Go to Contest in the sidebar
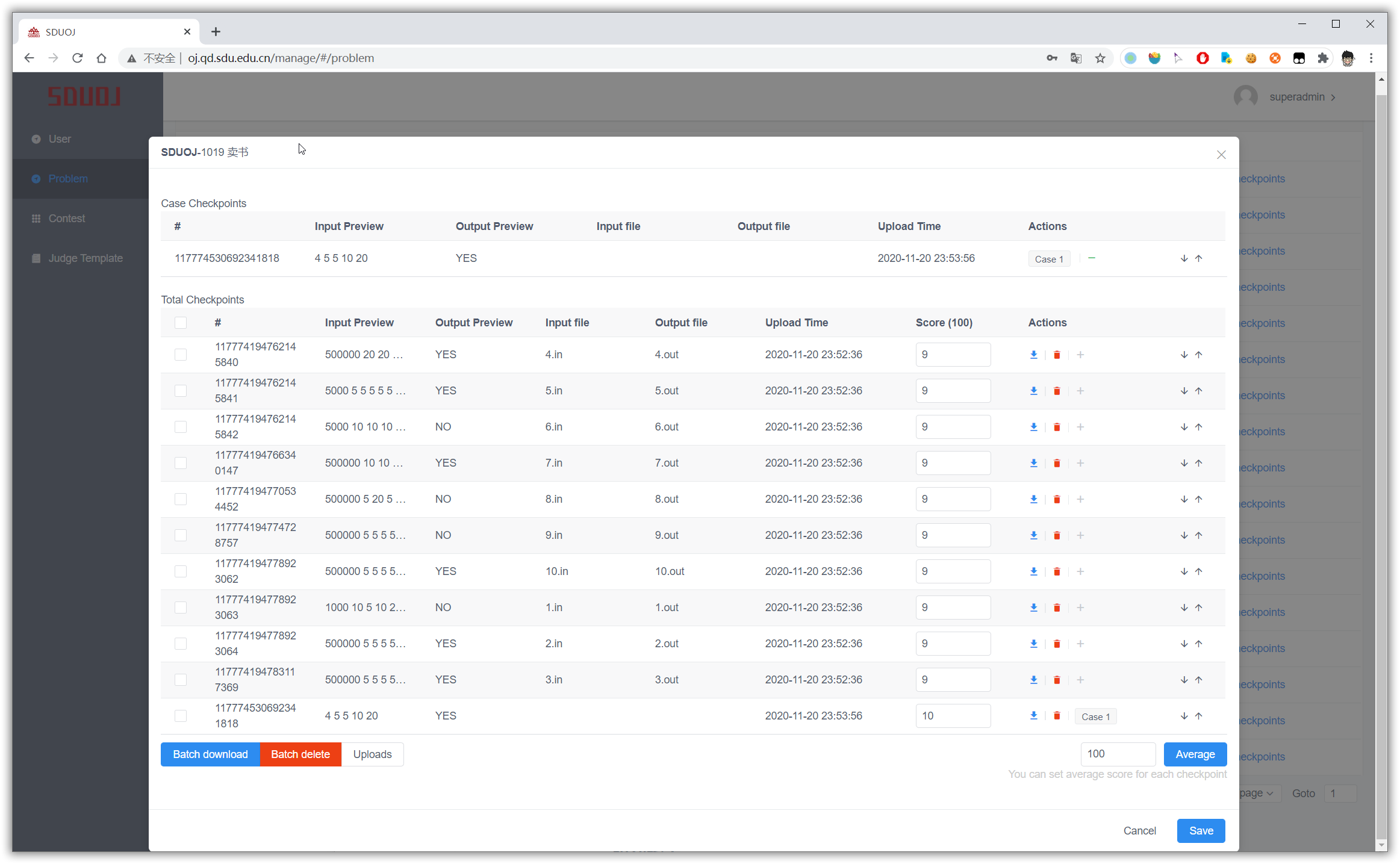The height and width of the screenshot is (864, 1400). click(66, 219)
